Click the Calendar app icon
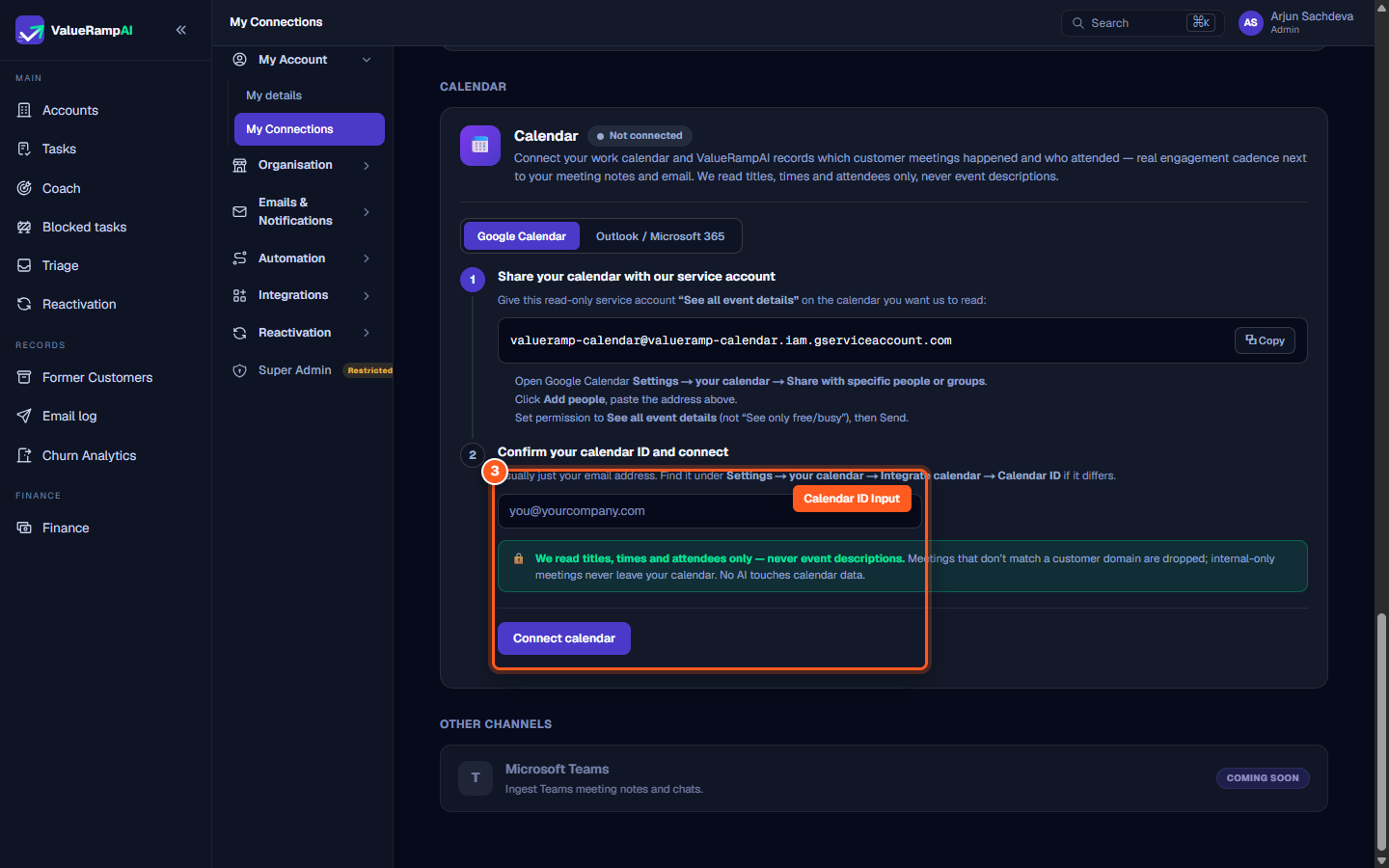The height and width of the screenshot is (868, 1389). pyautogui.click(x=480, y=146)
